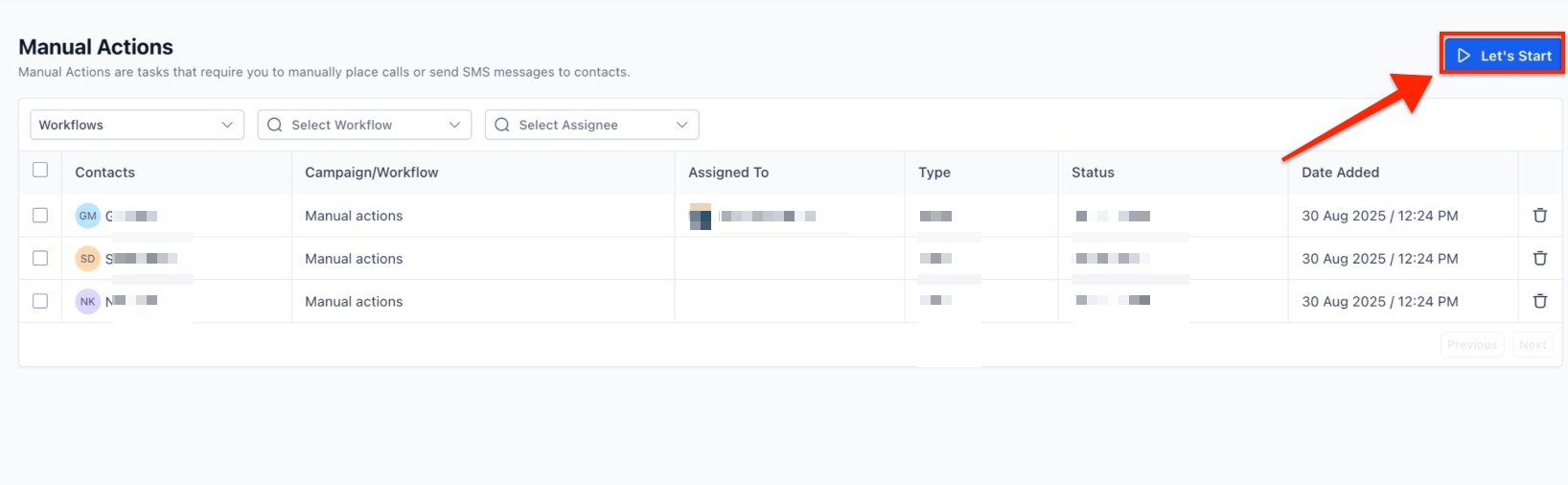Viewport: 1568px width, 485px height.
Task: Check the box for GM contact row
Action: pyautogui.click(x=40, y=216)
